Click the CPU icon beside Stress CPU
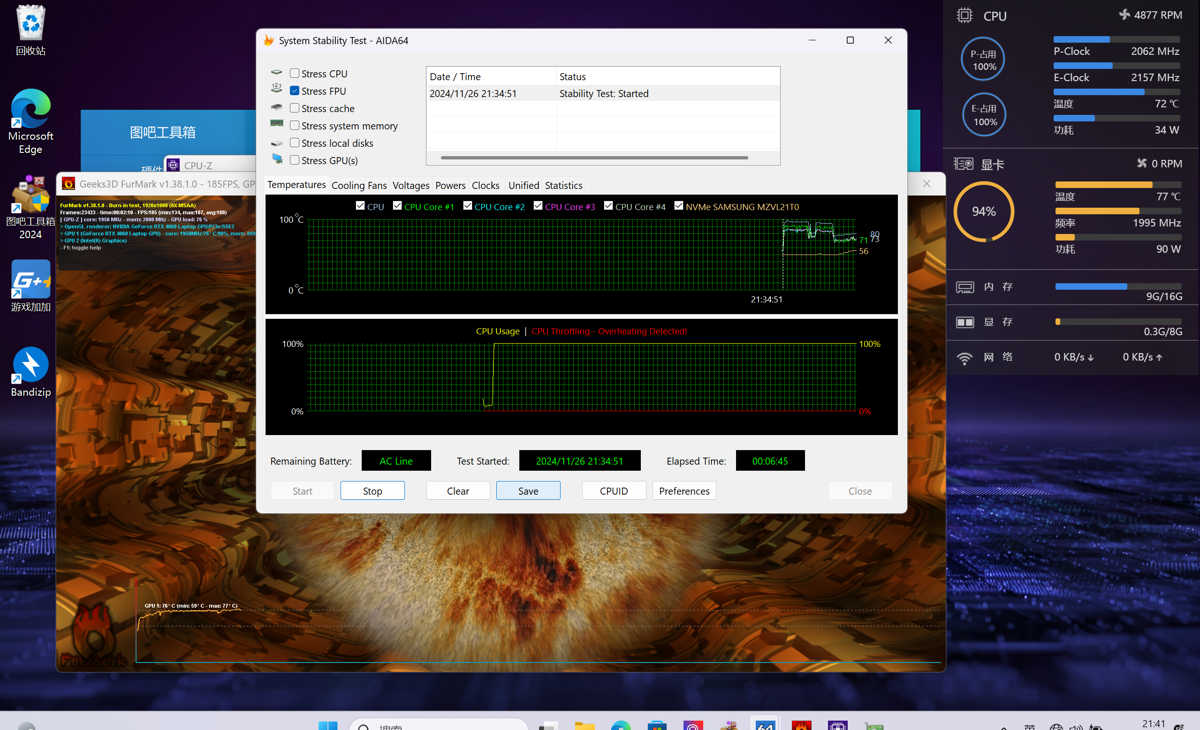The image size is (1200, 730). [x=277, y=73]
